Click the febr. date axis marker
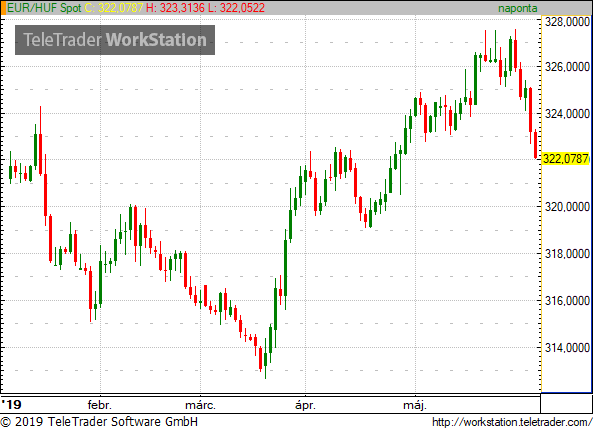 pos(99,405)
